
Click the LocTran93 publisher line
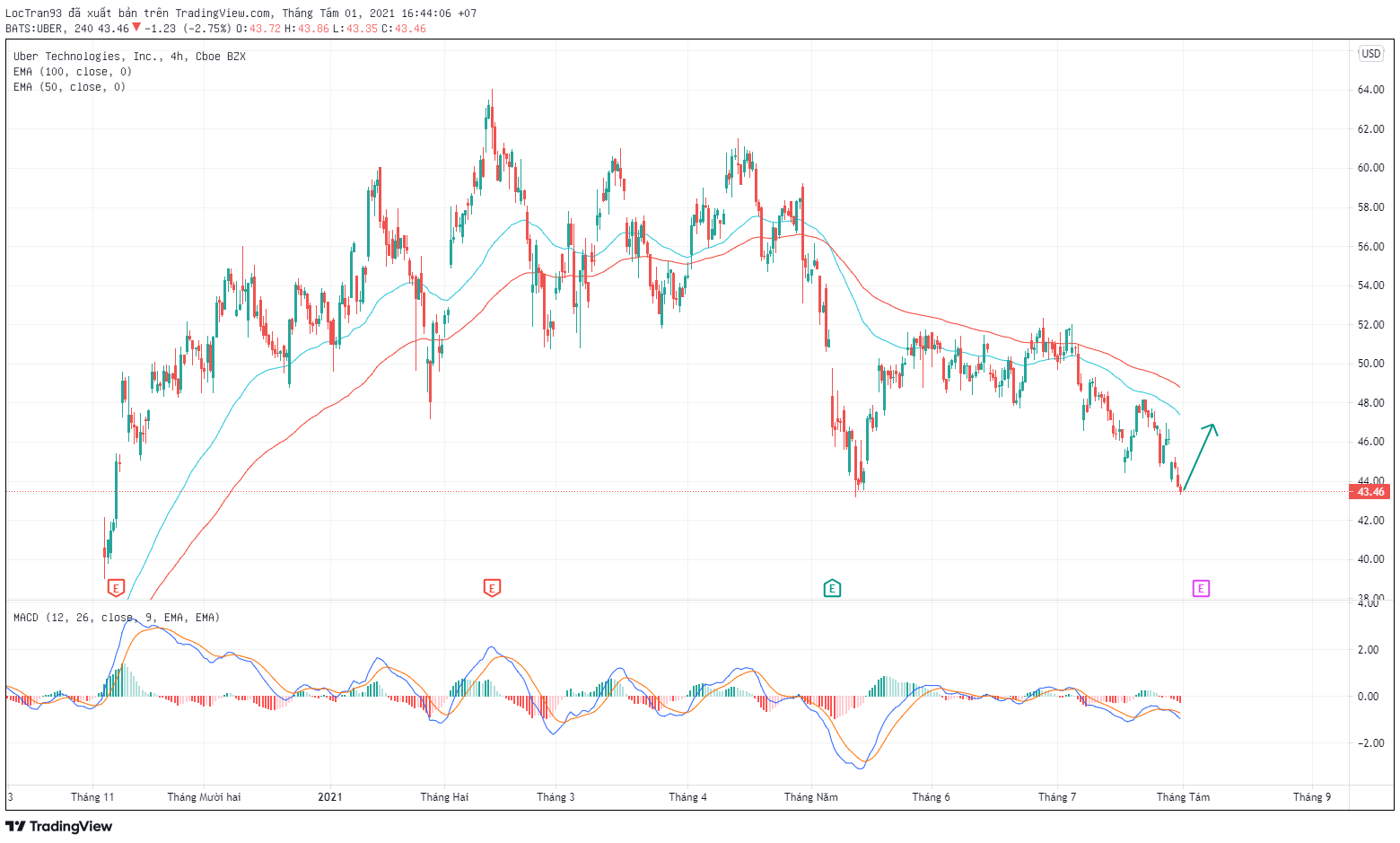click(x=241, y=13)
